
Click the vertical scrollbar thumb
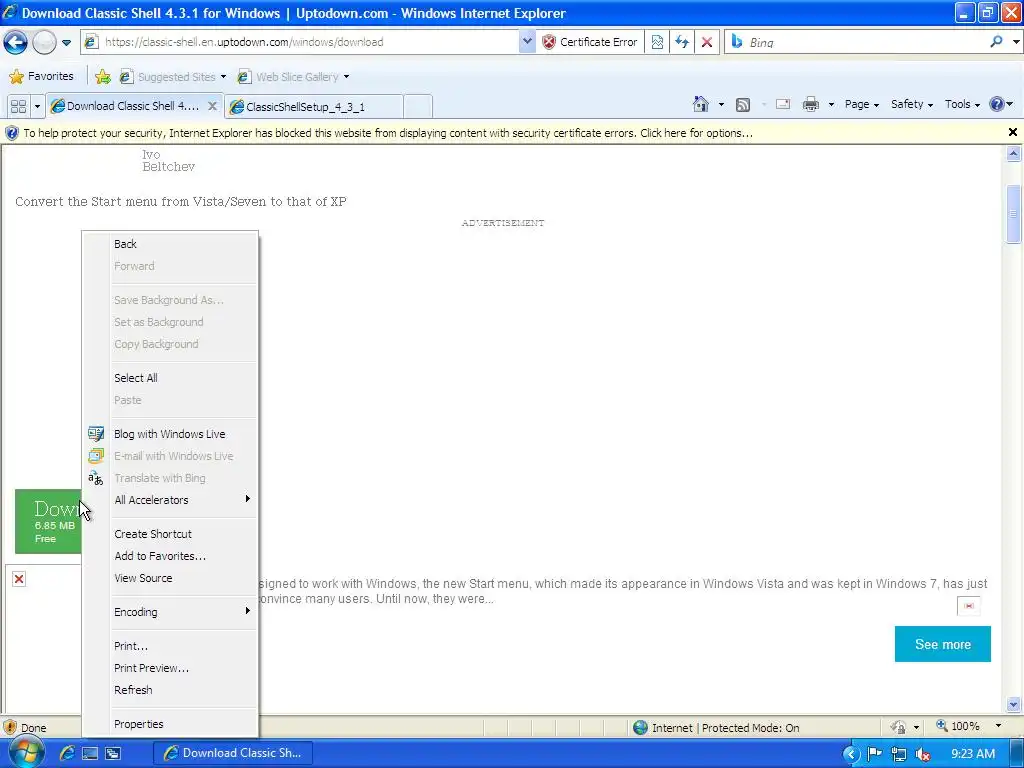[x=1013, y=214]
